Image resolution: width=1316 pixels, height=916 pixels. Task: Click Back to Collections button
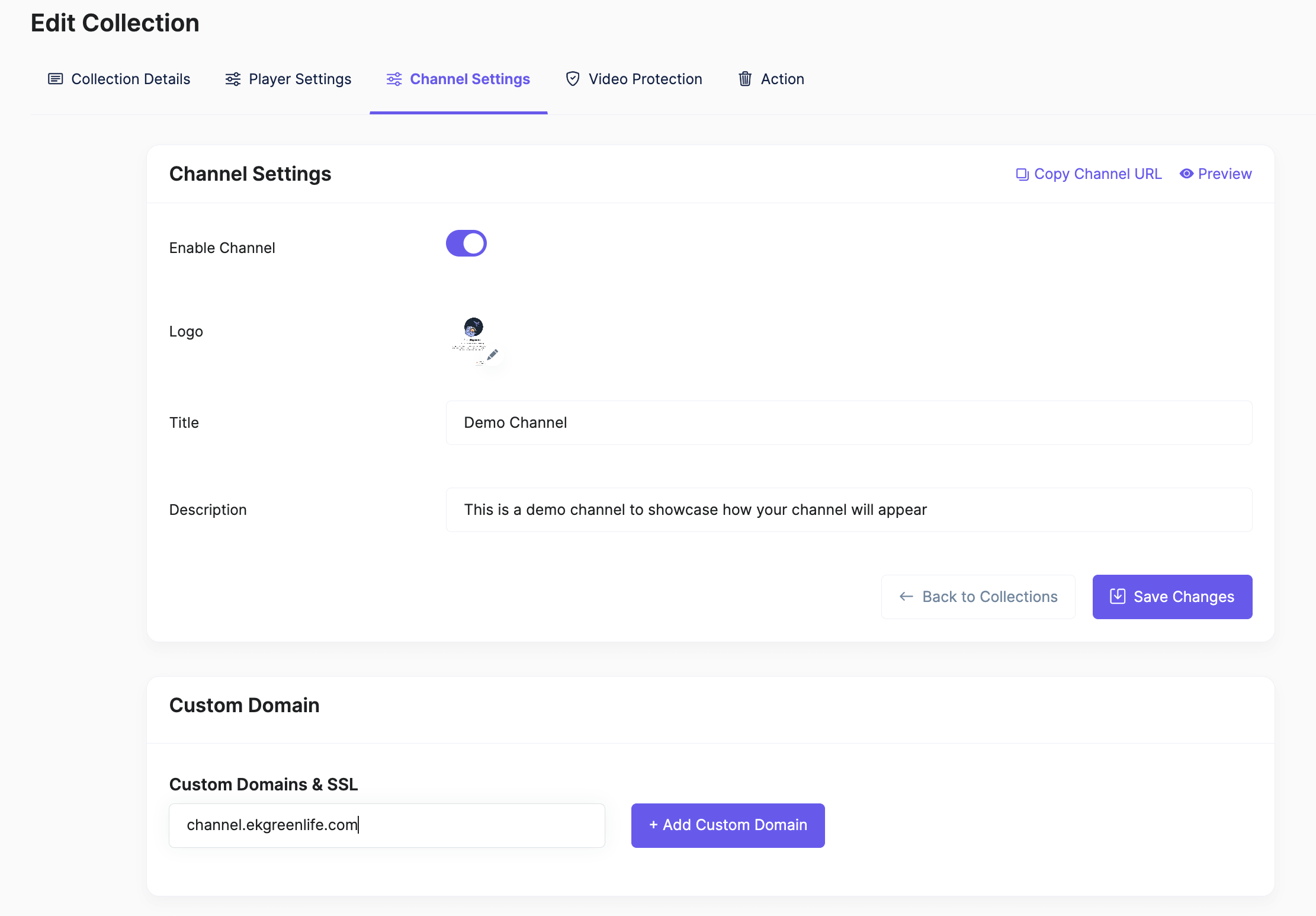point(978,597)
